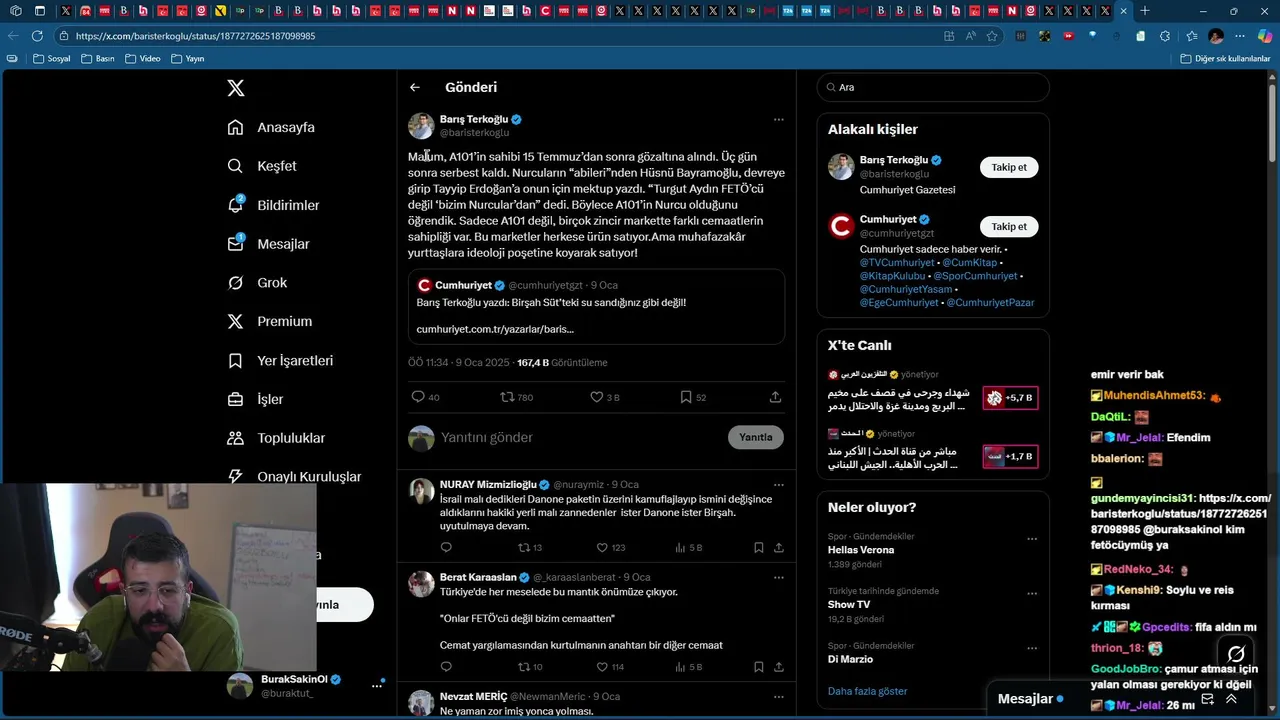Open İşler in the sidebar
The width and height of the screenshot is (1280, 720).
pos(255,399)
